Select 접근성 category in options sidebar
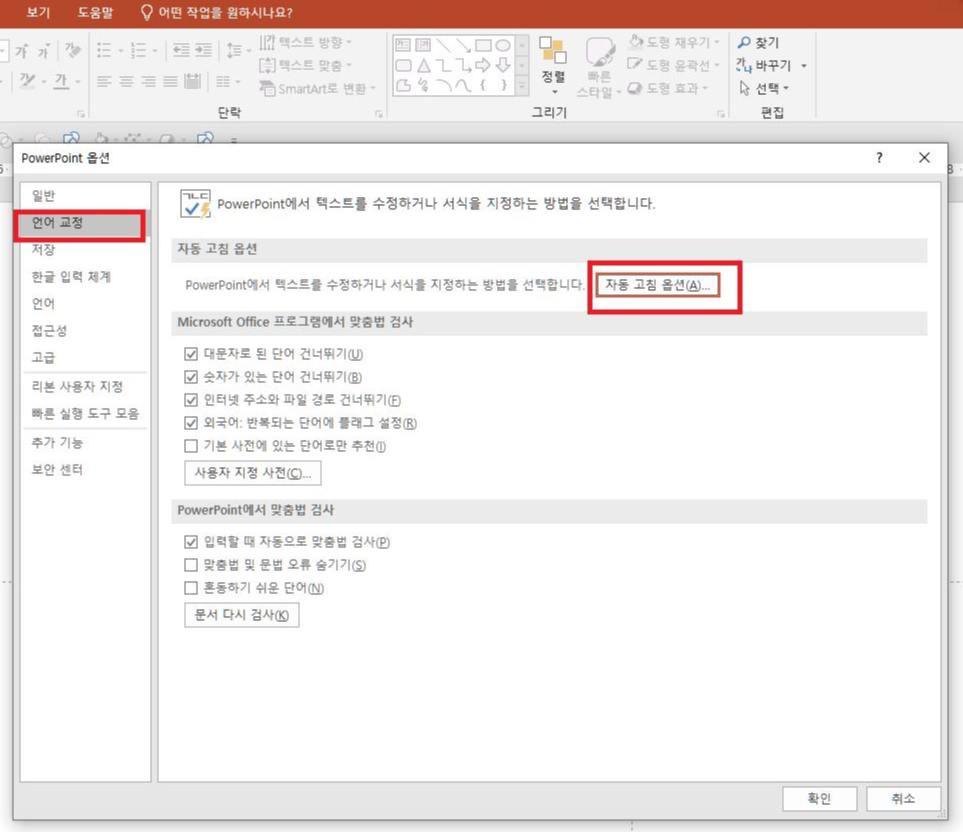 click(x=85, y=330)
